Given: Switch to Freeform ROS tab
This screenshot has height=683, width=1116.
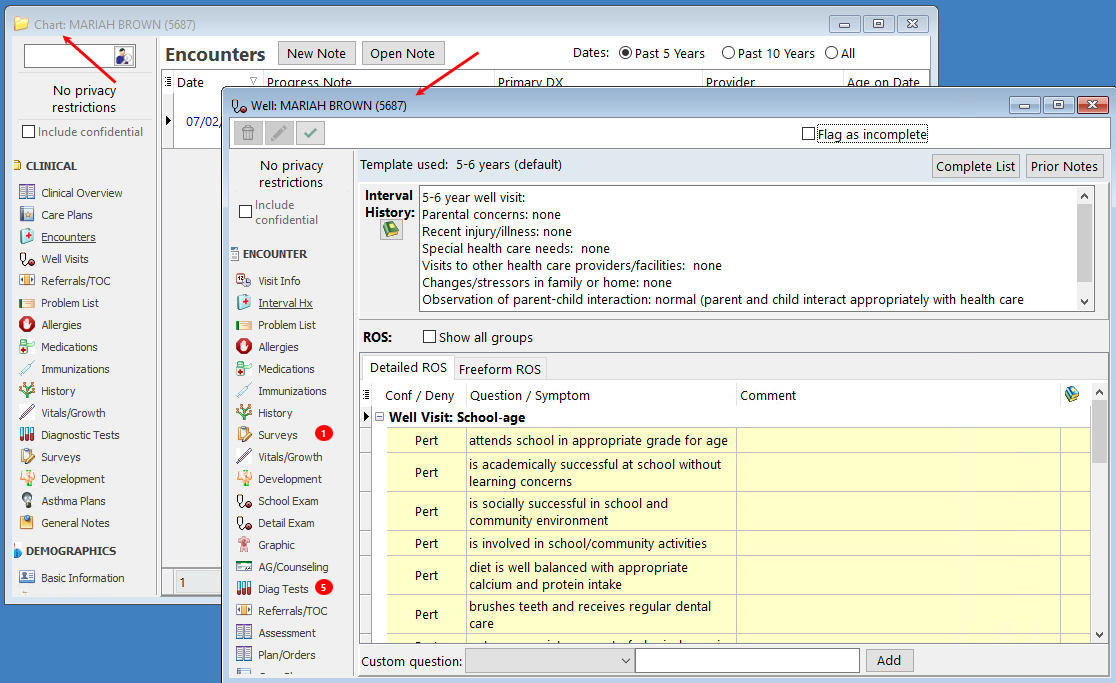Looking at the screenshot, I should click(500, 369).
